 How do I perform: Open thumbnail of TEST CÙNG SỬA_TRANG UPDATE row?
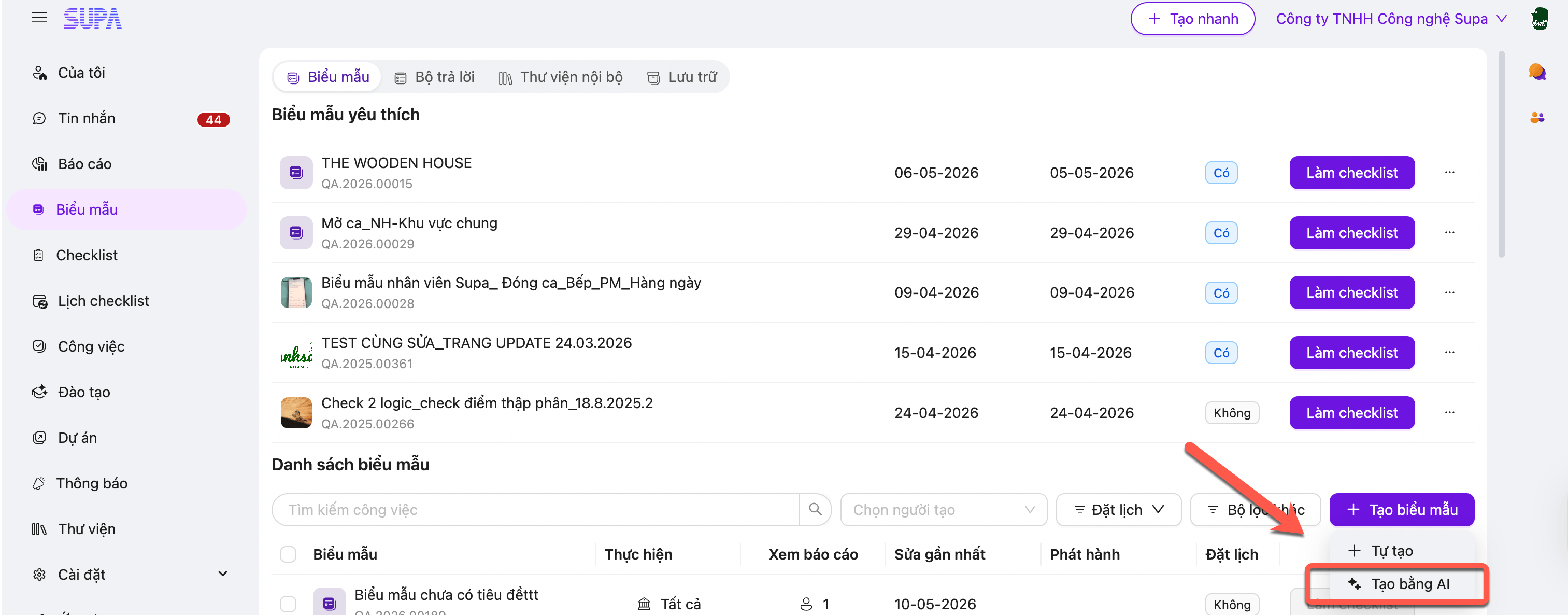tap(296, 353)
